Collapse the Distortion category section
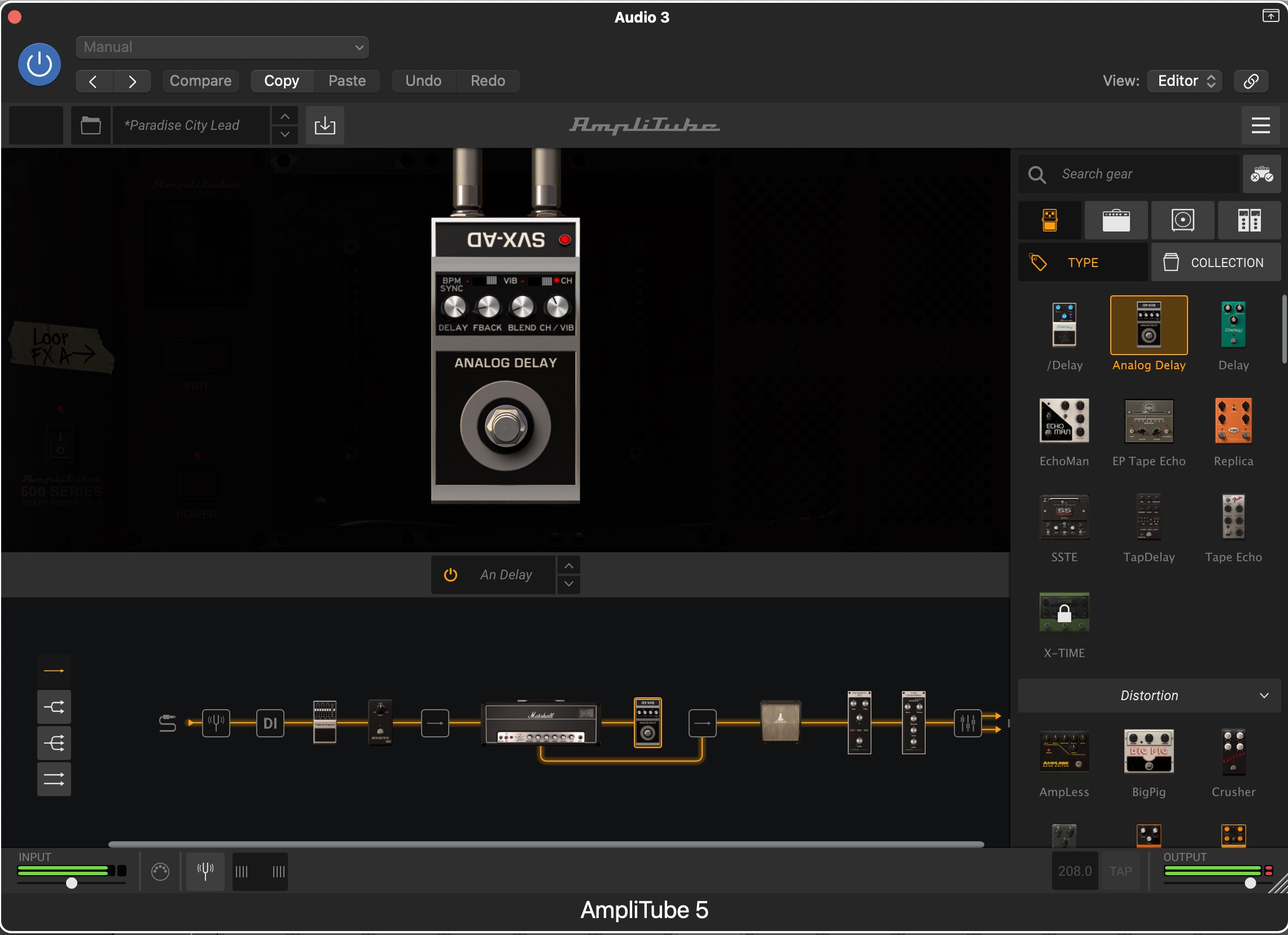Image resolution: width=1288 pixels, height=935 pixels. tap(1149, 695)
